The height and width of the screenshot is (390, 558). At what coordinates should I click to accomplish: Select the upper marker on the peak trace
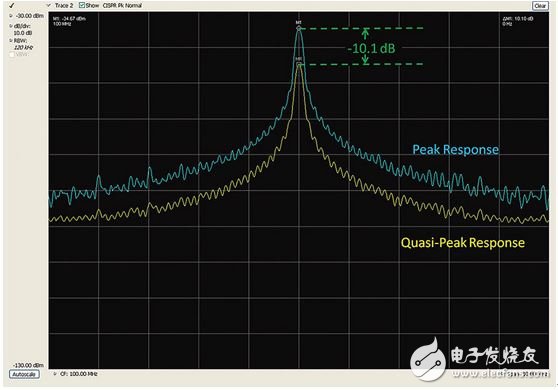(x=299, y=28)
